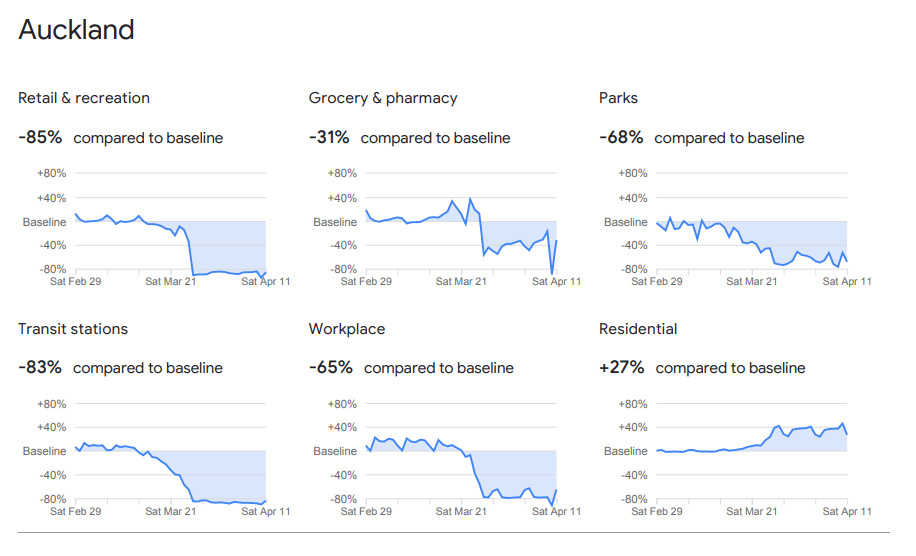This screenshot has height=556, width=916.
Task: Click the Residential section title
Action: 638,329
